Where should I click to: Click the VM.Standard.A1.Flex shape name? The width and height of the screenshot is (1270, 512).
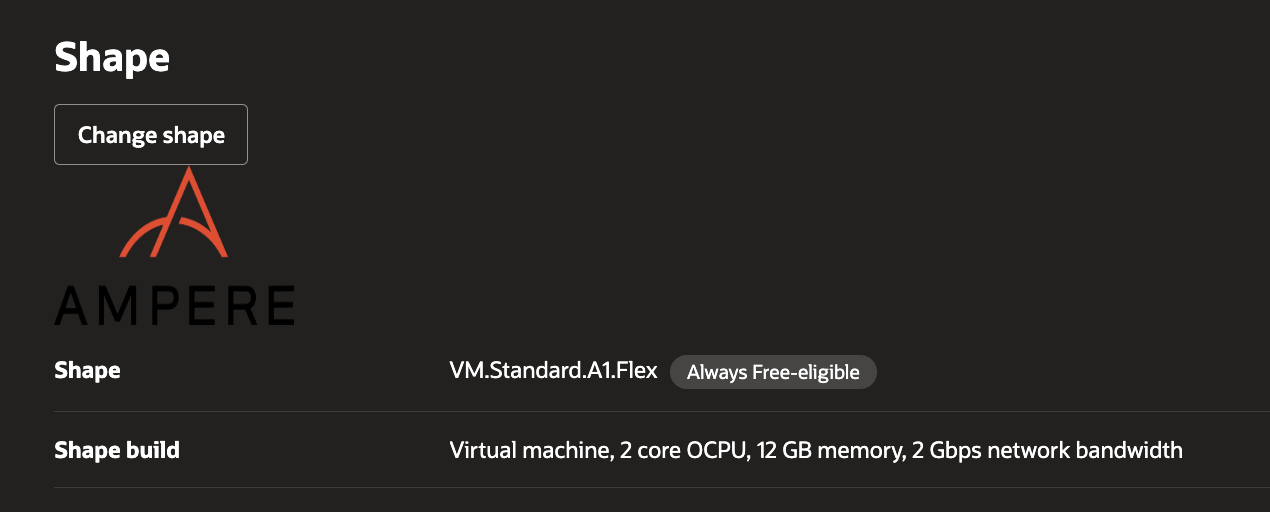point(553,371)
